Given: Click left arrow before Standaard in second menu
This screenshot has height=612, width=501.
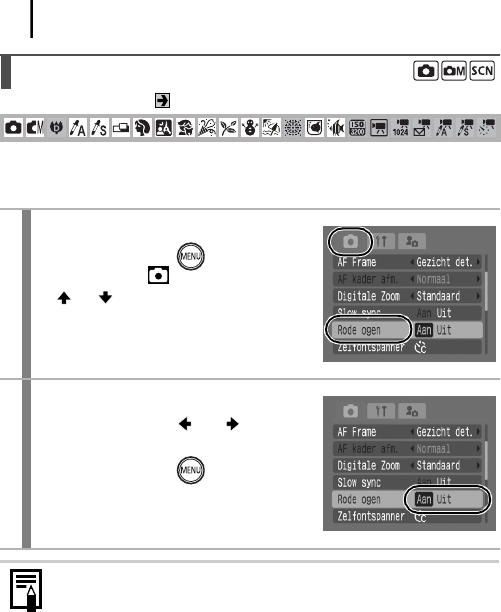Looking at the screenshot, I should point(412,466).
